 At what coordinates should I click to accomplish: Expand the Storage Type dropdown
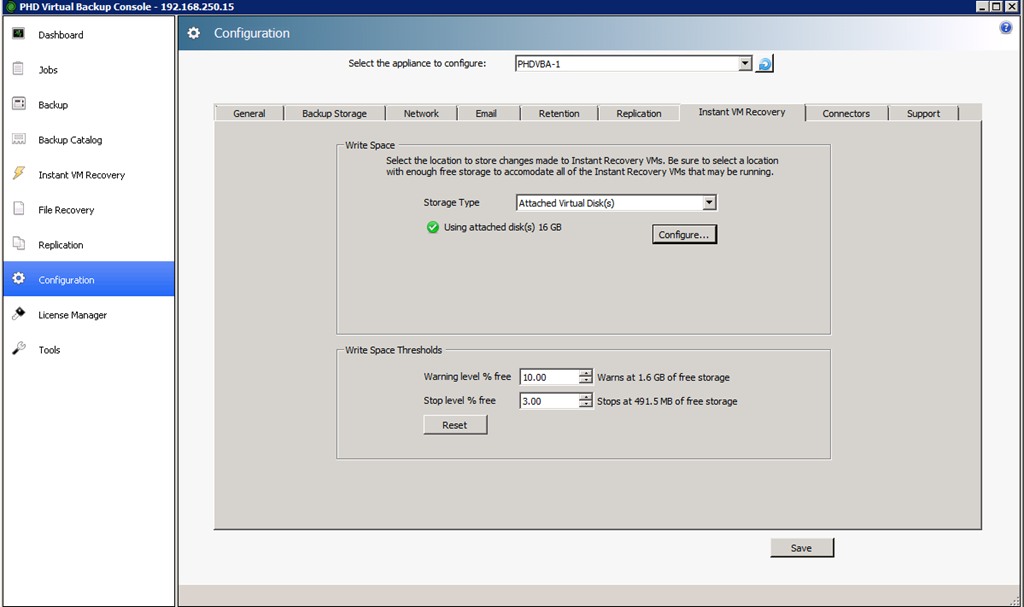[x=709, y=203]
